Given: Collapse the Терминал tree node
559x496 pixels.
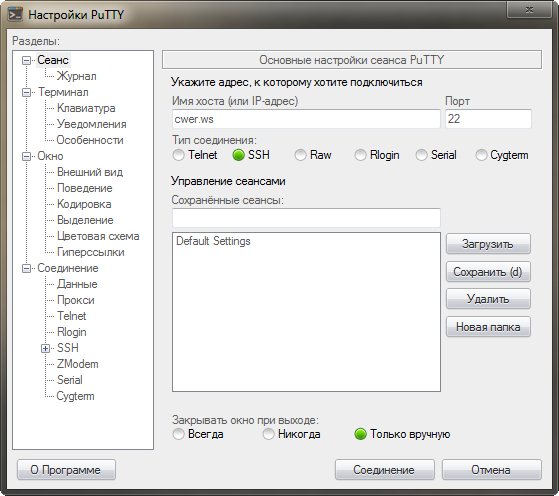Looking at the screenshot, I should [26, 92].
